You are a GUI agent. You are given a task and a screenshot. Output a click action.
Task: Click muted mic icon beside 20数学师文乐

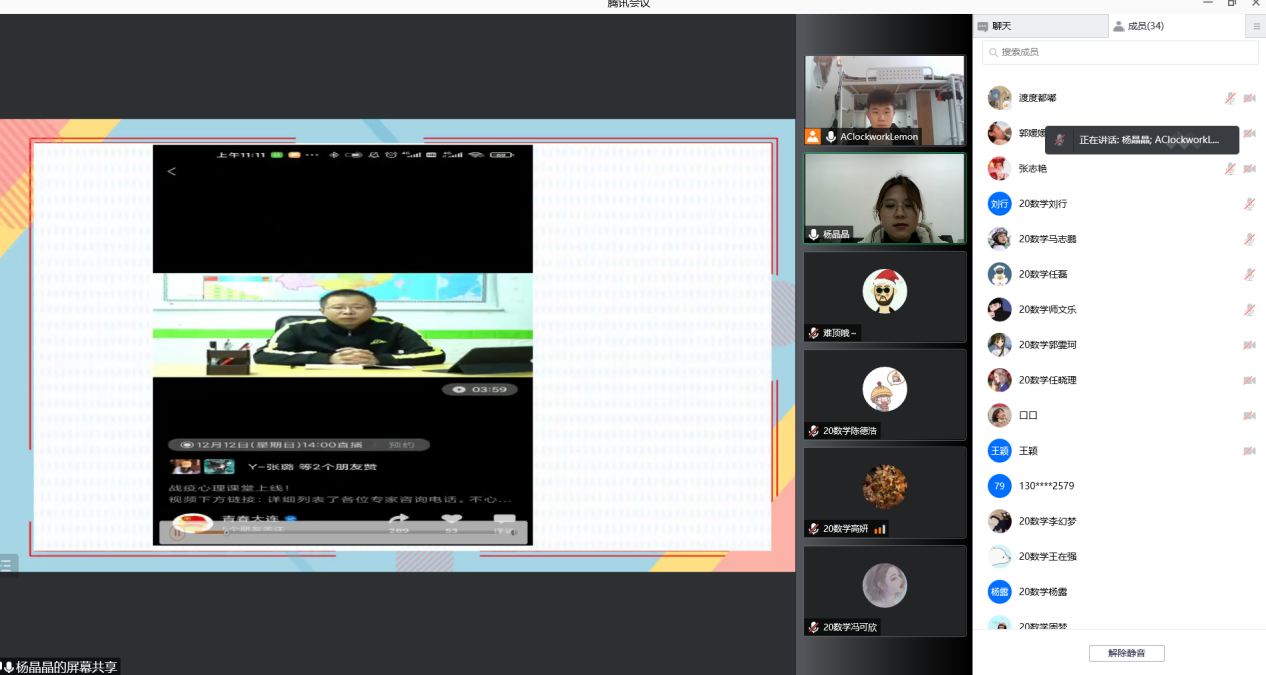click(1249, 310)
